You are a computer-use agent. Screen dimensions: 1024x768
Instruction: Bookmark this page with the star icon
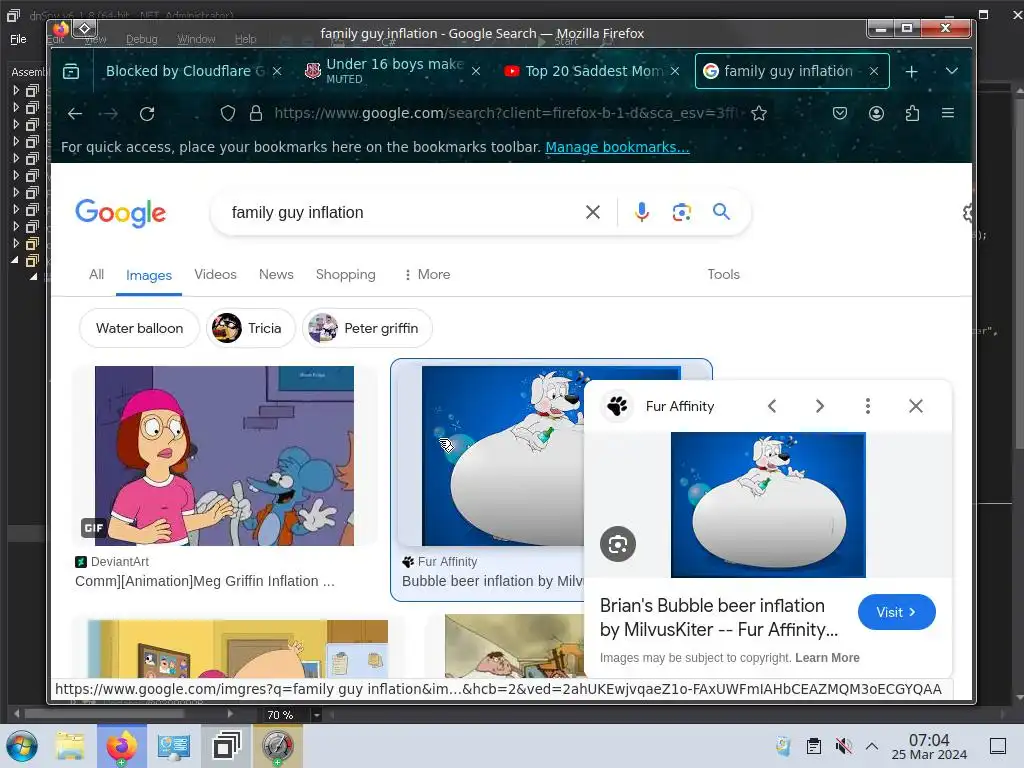759,114
